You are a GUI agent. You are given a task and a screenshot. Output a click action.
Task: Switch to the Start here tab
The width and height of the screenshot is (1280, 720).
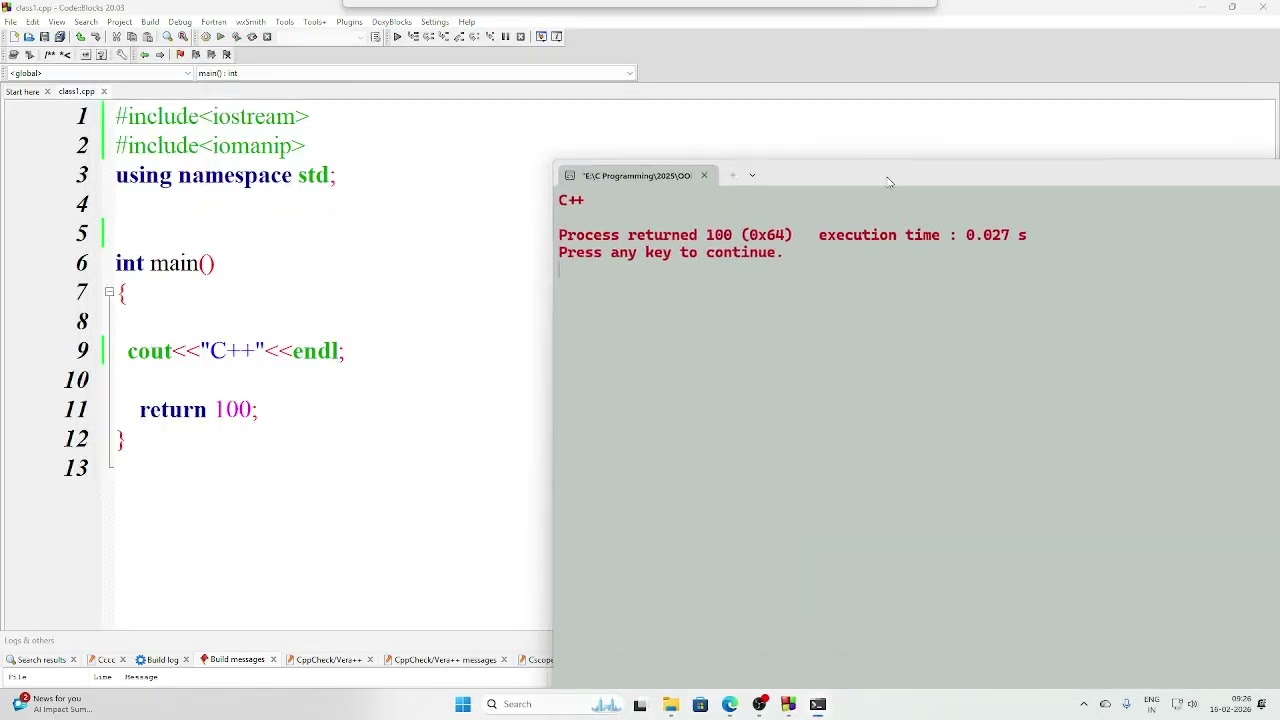click(x=22, y=92)
